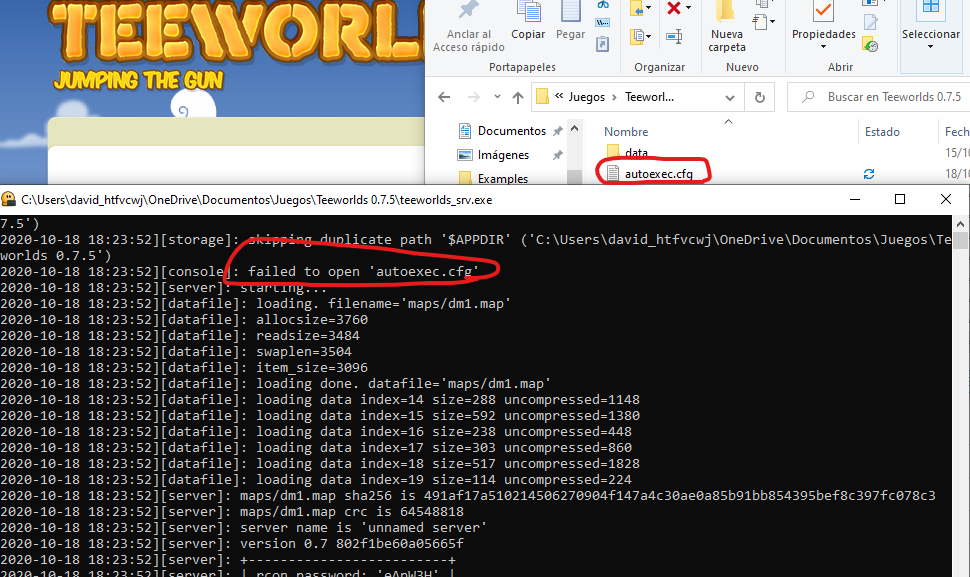Click the teeworlds_srv.exe console window icon
Screen dimensions: 970x577
pyautogui.click(x=9, y=199)
